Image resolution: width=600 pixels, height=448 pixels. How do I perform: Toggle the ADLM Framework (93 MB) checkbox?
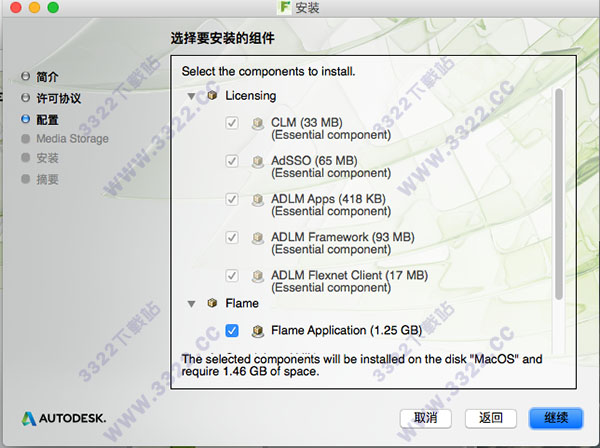tap(232, 238)
